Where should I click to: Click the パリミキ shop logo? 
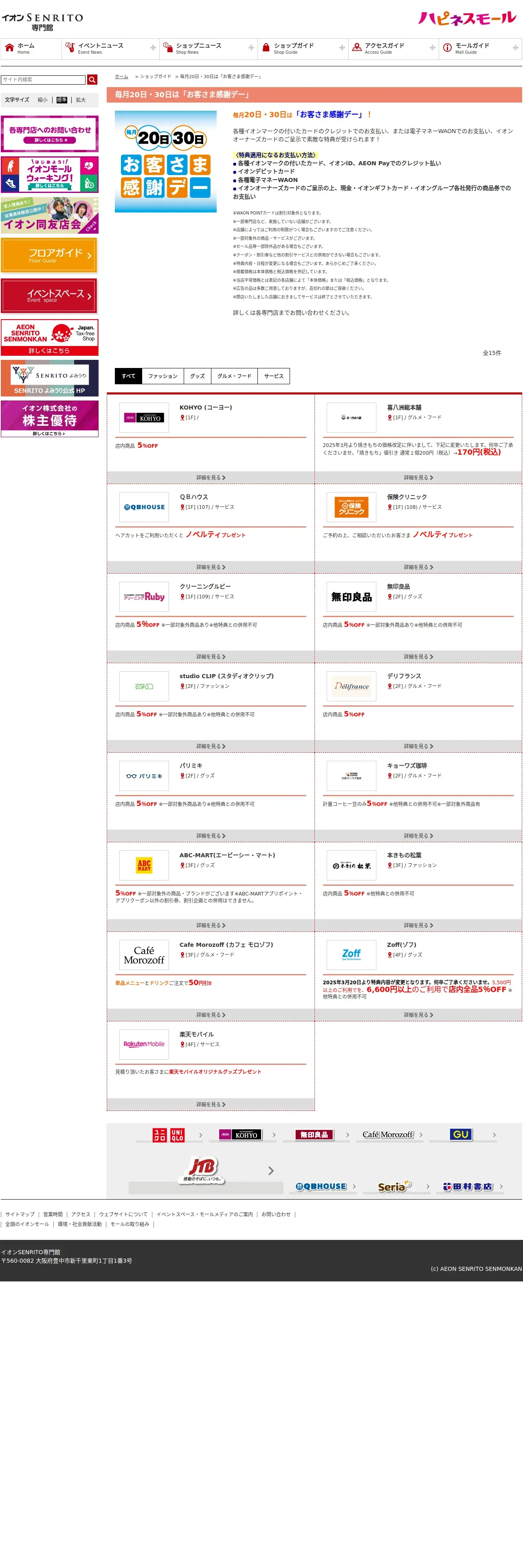[144, 775]
